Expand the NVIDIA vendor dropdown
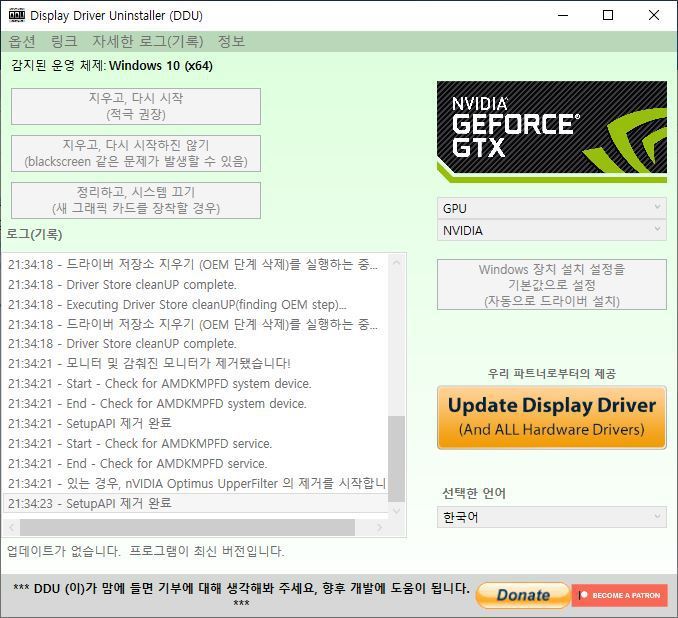678x618 pixels. (x=552, y=230)
